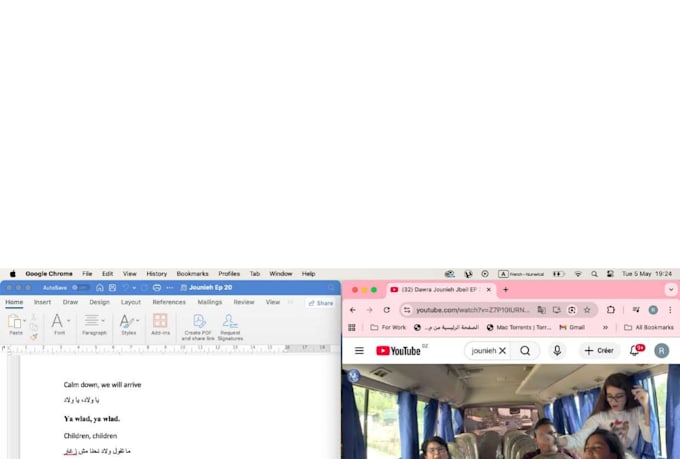680x459 pixels.
Task: Open the Paragraph group
Action: click(x=94, y=325)
